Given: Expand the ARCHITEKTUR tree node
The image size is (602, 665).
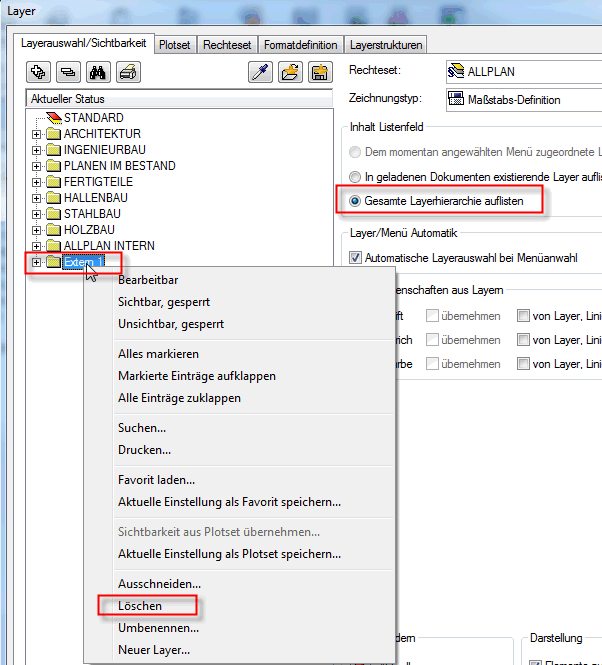Looking at the screenshot, I should click(37, 134).
